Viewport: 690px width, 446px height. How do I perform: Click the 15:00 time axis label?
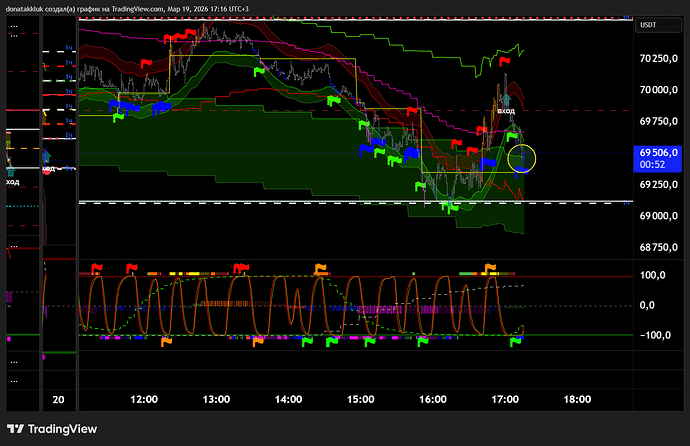361,399
